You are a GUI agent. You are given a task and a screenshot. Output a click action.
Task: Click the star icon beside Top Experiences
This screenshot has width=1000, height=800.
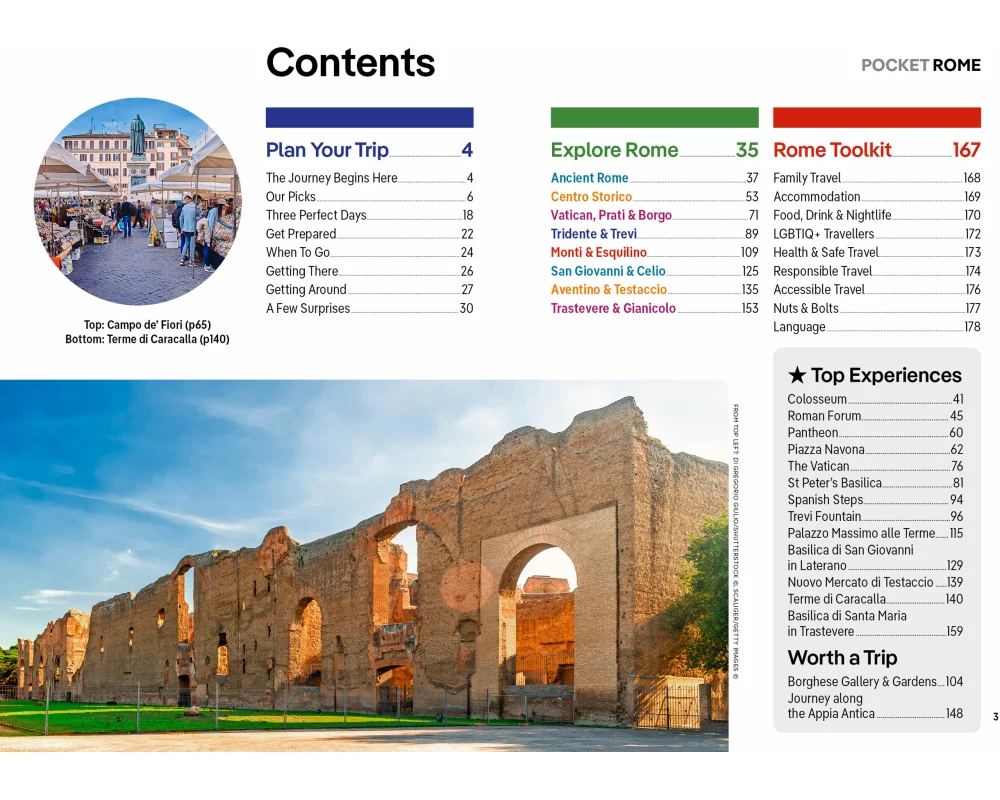797,376
